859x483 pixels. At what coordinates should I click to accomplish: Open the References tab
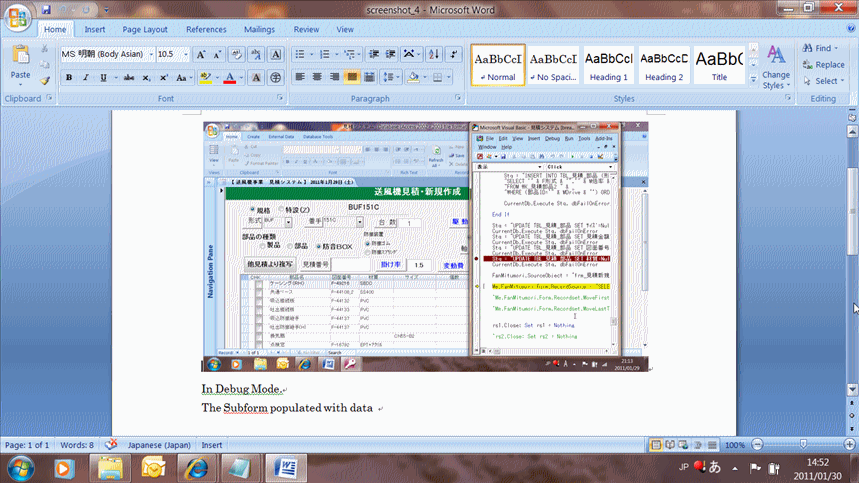[x=206, y=30]
